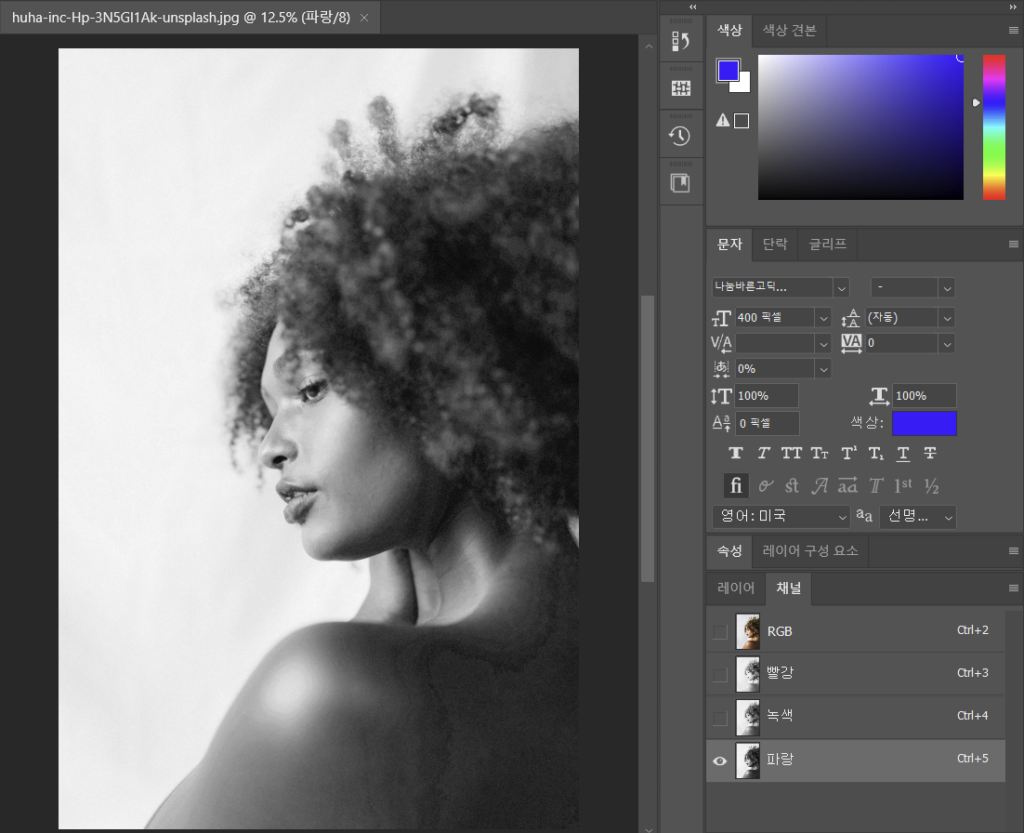Click the blue text 색상 swatch
The height and width of the screenshot is (833, 1024).
(924, 423)
